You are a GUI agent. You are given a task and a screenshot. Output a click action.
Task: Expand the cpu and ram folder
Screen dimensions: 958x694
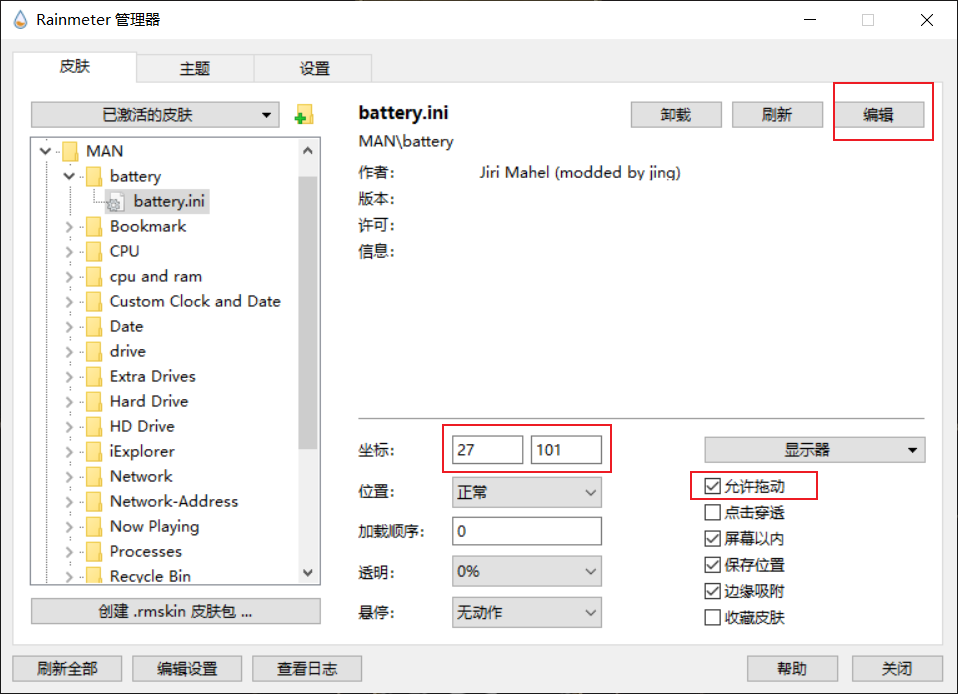tap(69, 277)
